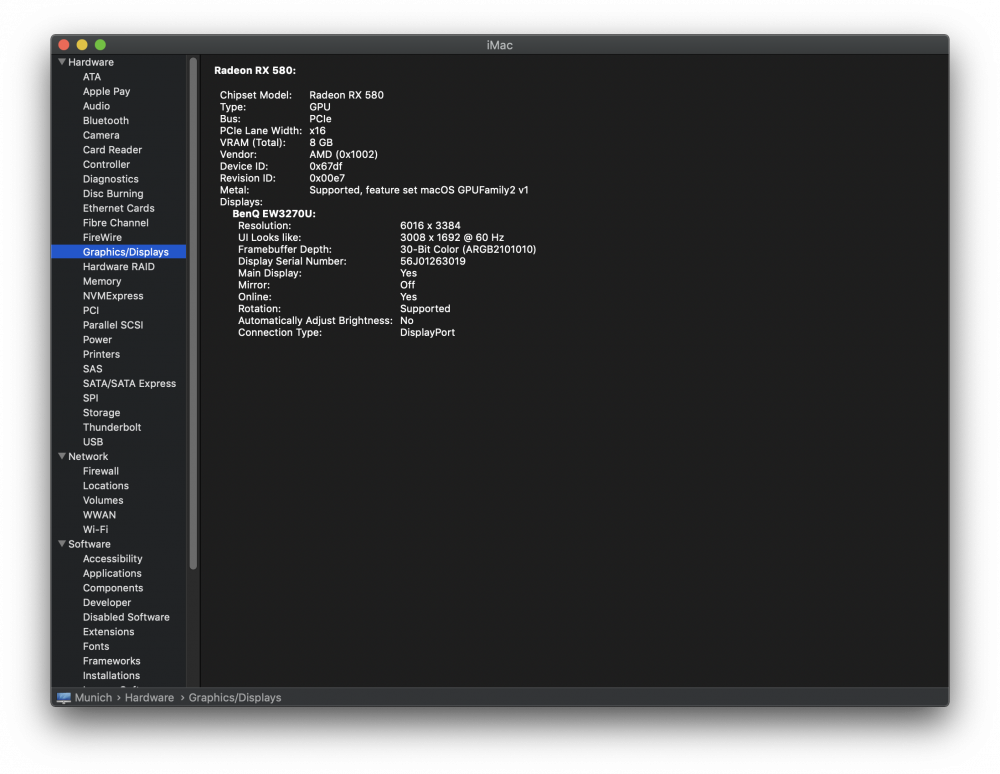The image size is (1000, 774).
Task: Click the green zoom window button
Action: (100, 45)
